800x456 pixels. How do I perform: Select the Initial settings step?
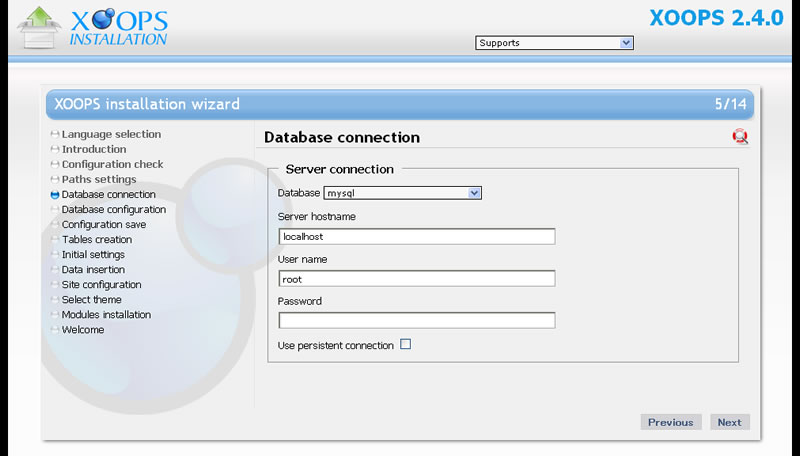(93, 255)
